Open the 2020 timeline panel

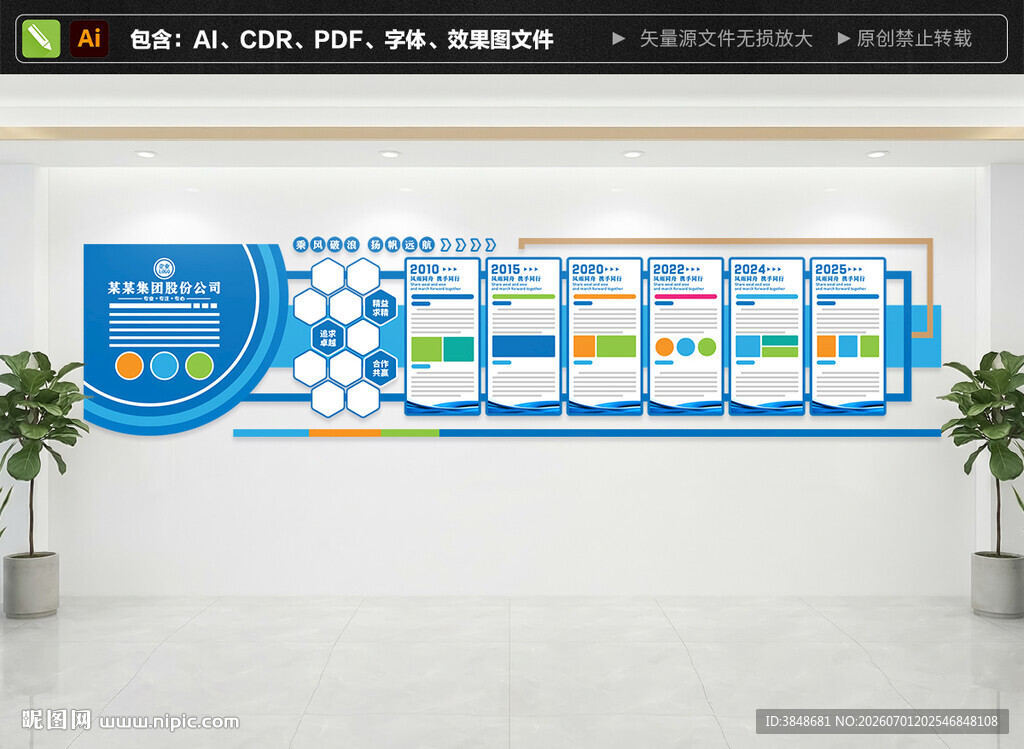pyautogui.click(x=605, y=336)
